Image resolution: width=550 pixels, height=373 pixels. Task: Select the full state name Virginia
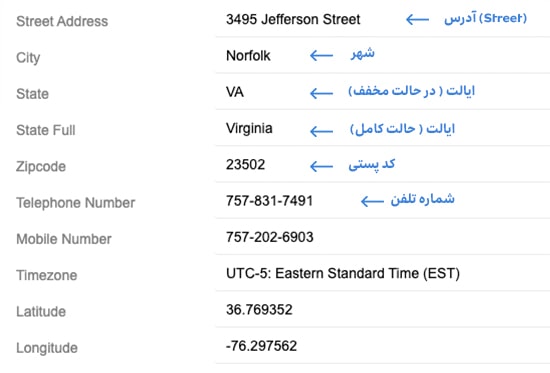(x=249, y=128)
